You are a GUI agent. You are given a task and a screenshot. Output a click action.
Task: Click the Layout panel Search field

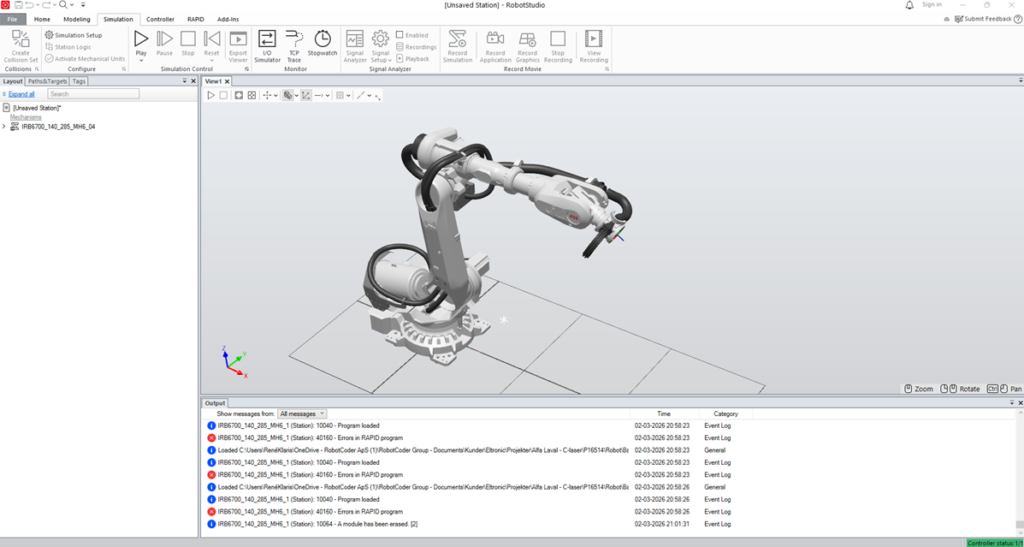click(93, 94)
